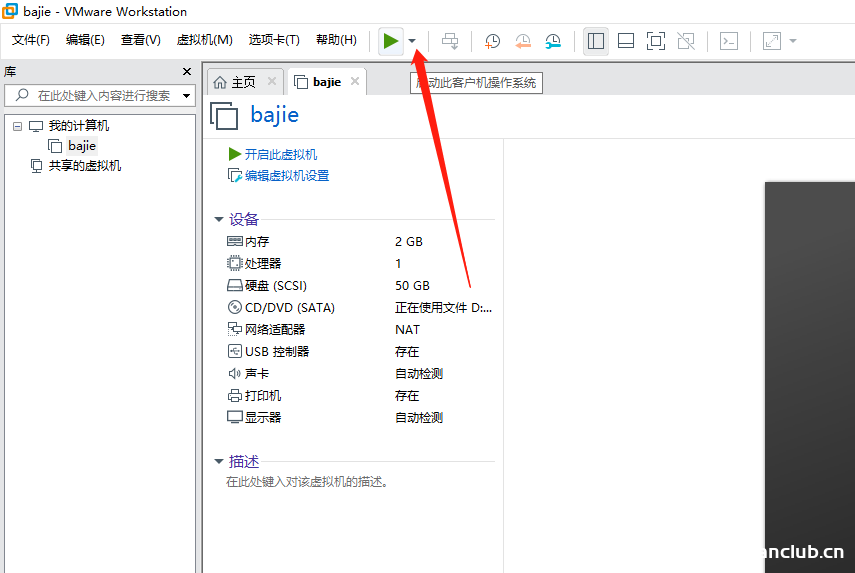This screenshot has height=573, width=855.
Task: Enter full screen mode icon
Action: 656,41
